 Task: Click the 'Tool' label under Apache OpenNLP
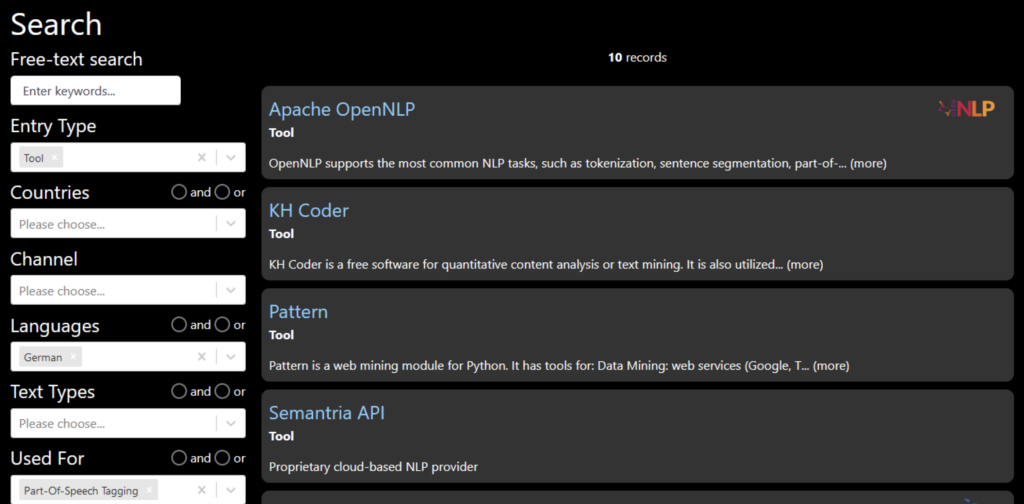click(x=281, y=133)
